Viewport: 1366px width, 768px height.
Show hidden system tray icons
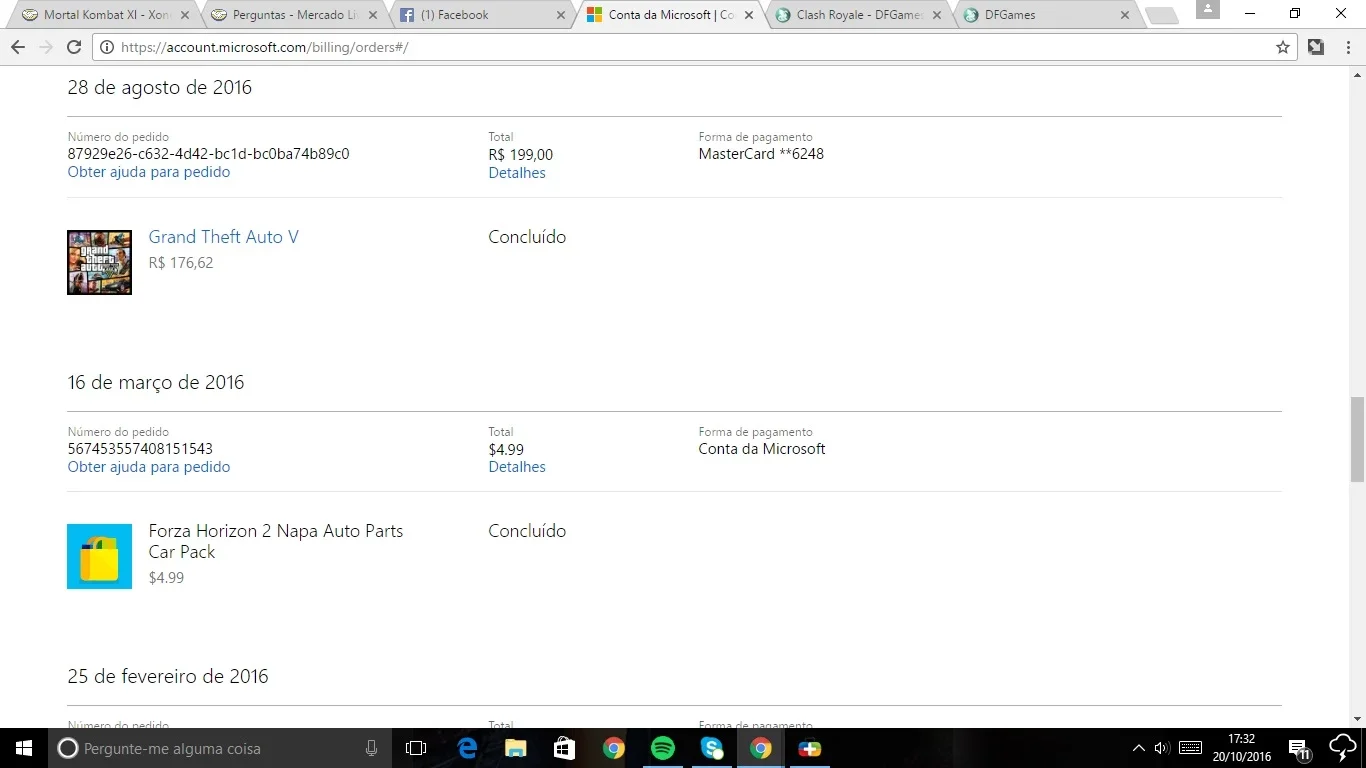tap(1138, 748)
